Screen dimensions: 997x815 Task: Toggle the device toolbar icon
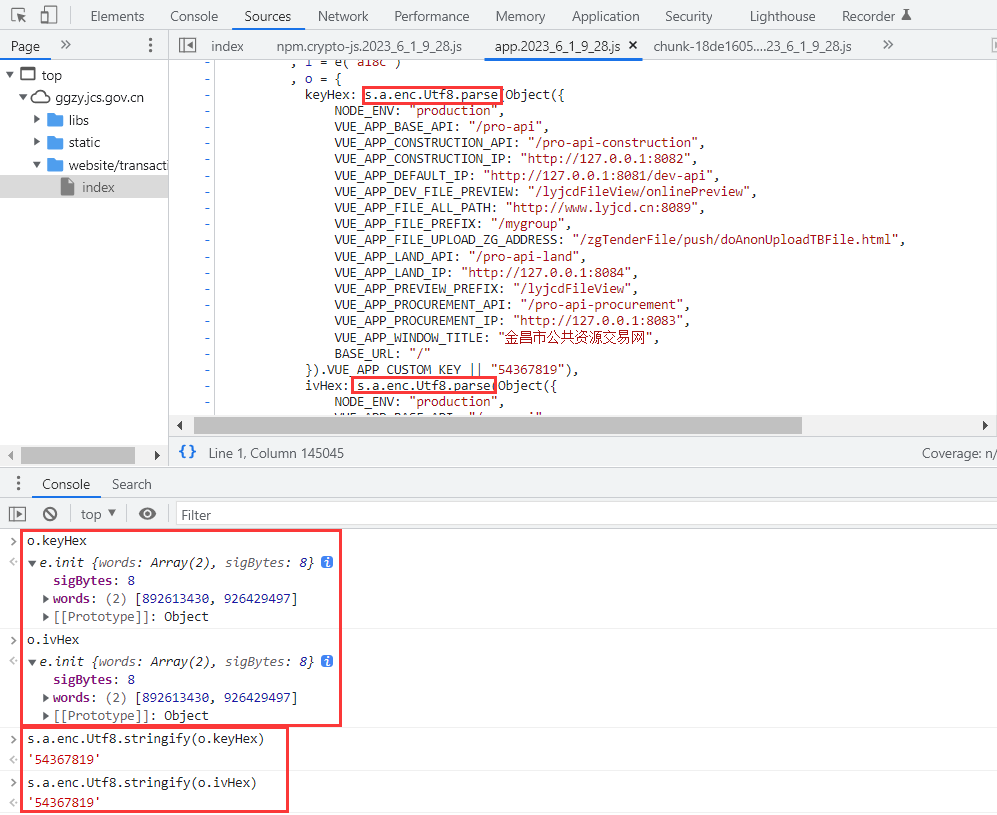[49, 16]
